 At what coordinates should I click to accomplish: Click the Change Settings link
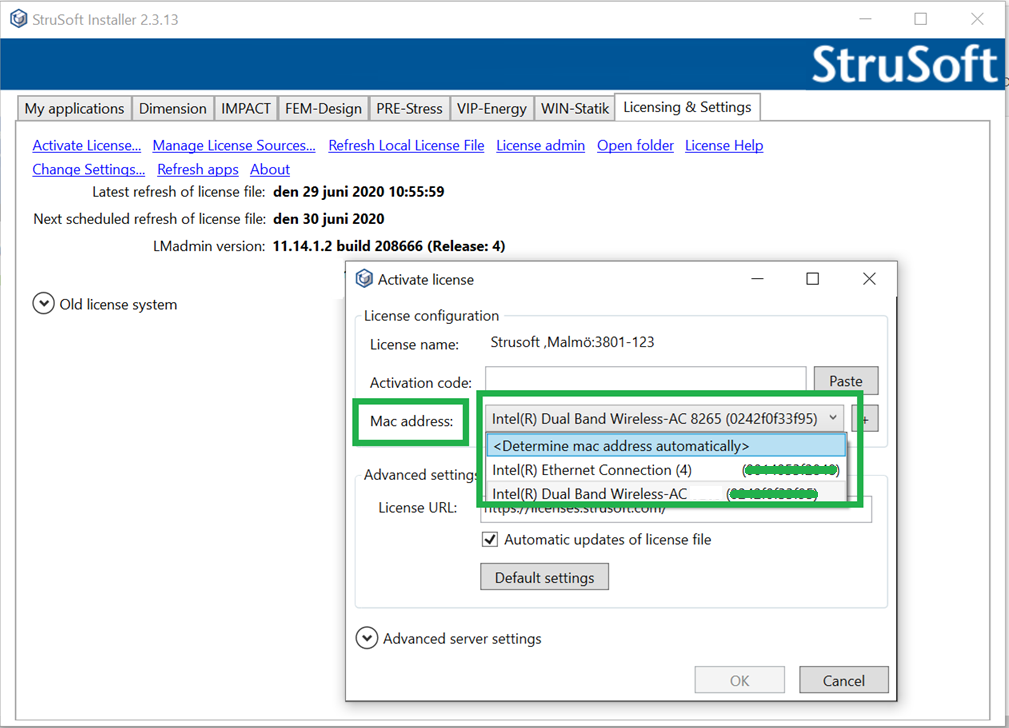point(89,169)
